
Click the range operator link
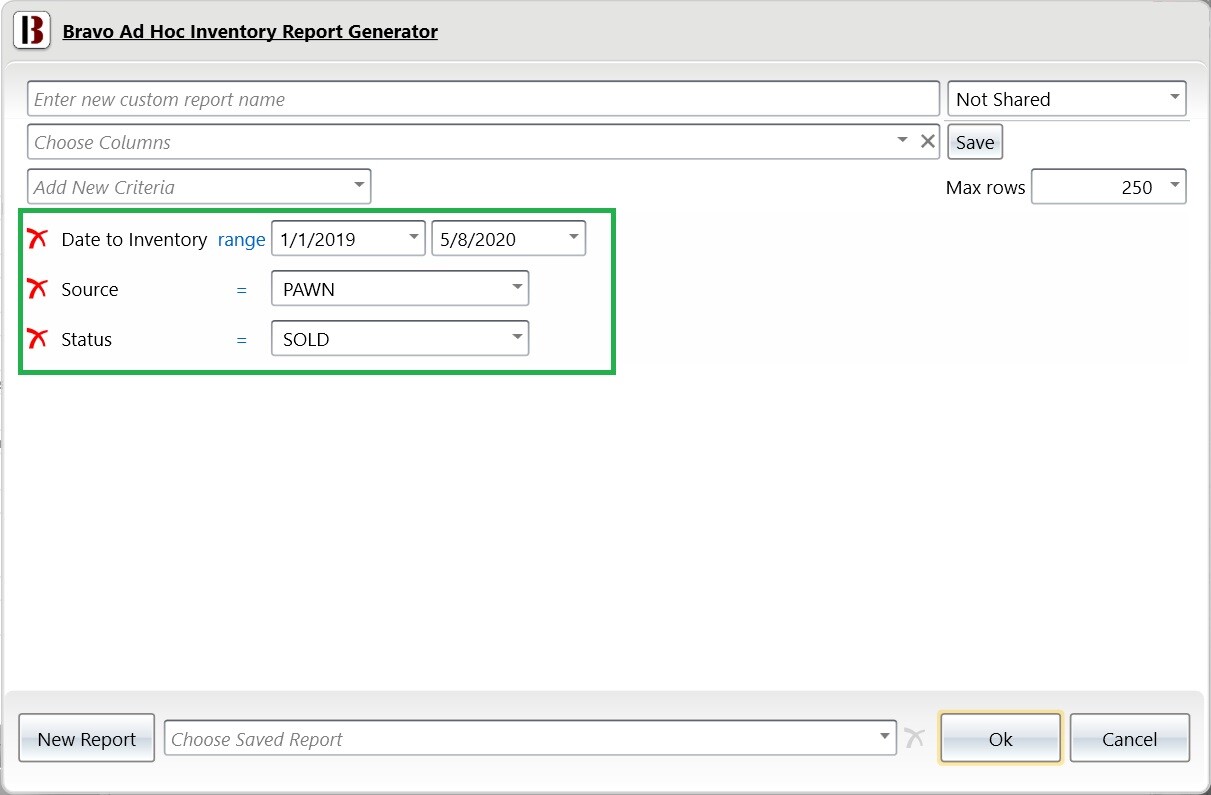(241, 239)
